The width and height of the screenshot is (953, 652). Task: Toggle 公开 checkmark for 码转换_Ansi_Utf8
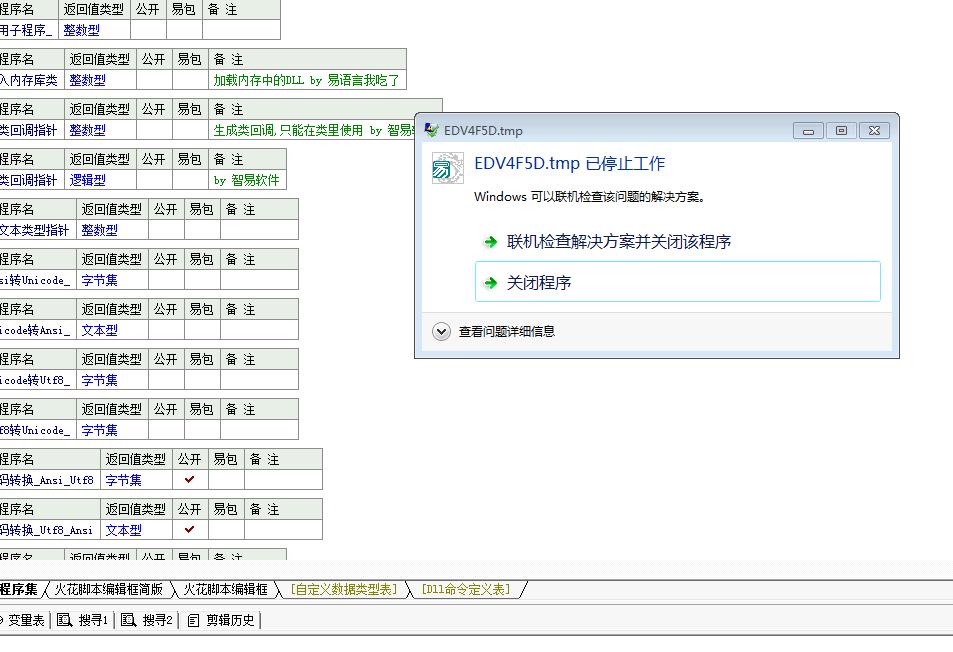click(189, 480)
